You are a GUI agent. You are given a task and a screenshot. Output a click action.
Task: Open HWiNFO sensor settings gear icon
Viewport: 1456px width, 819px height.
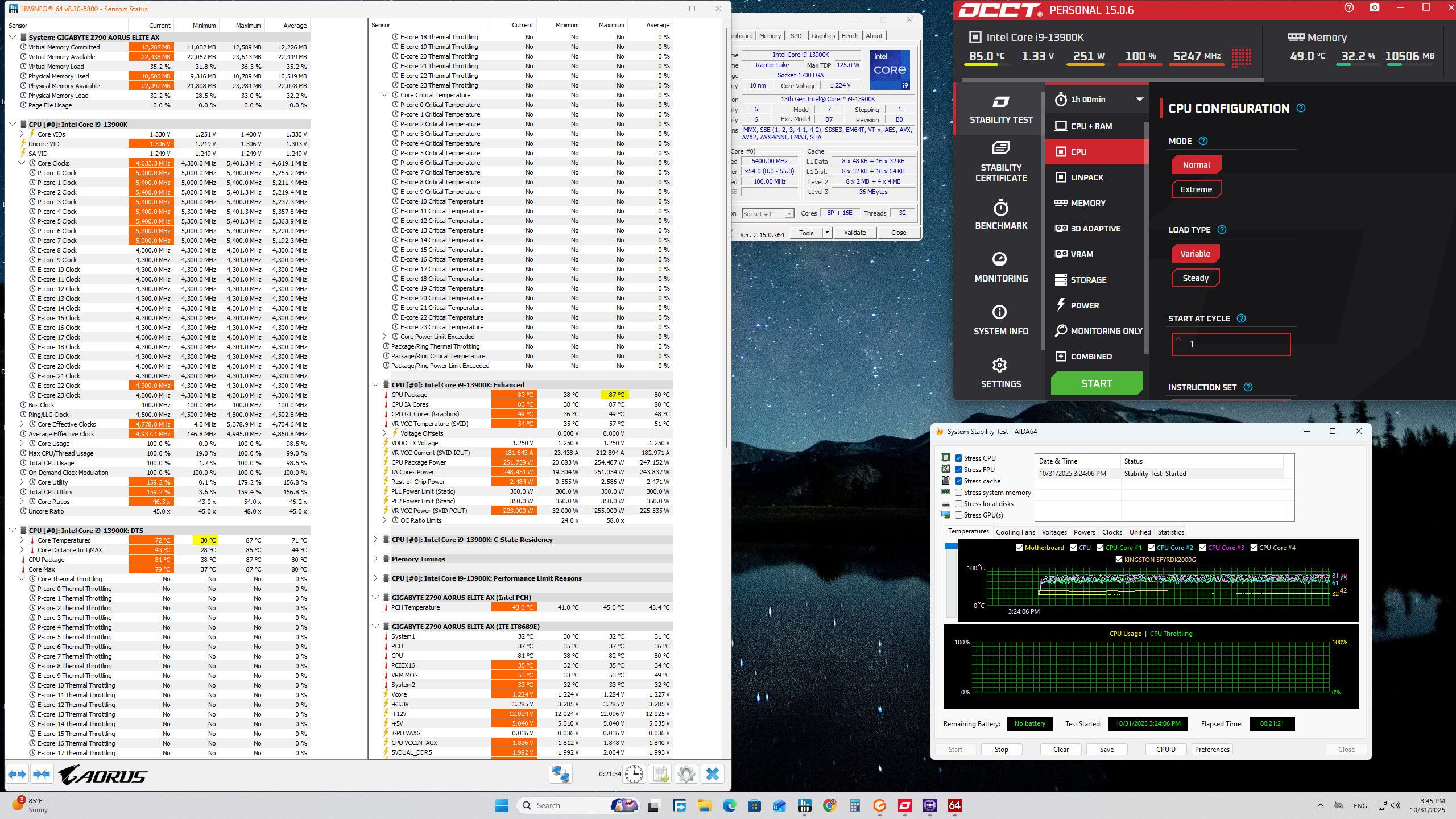click(x=686, y=774)
